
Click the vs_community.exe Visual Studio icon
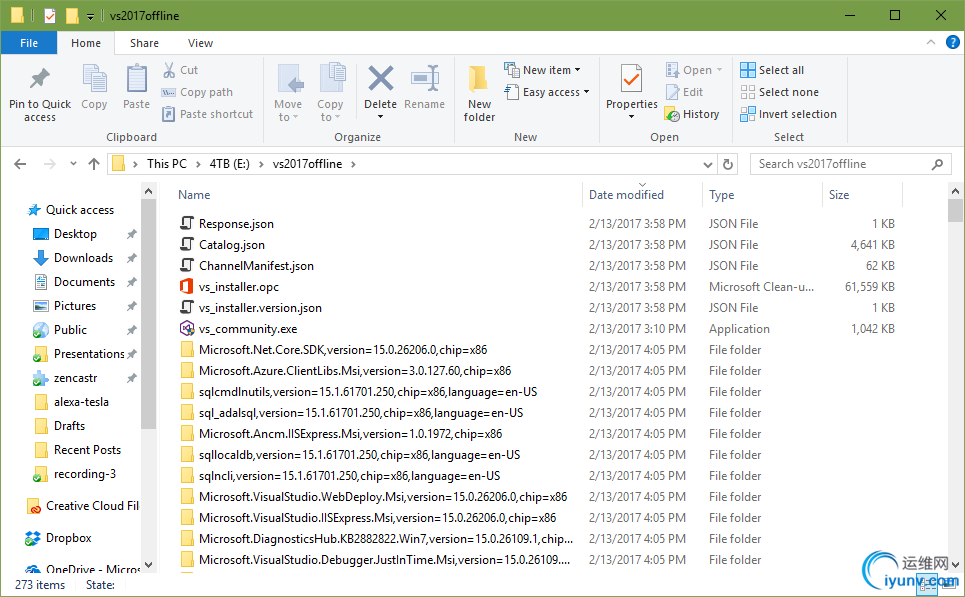pos(186,329)
